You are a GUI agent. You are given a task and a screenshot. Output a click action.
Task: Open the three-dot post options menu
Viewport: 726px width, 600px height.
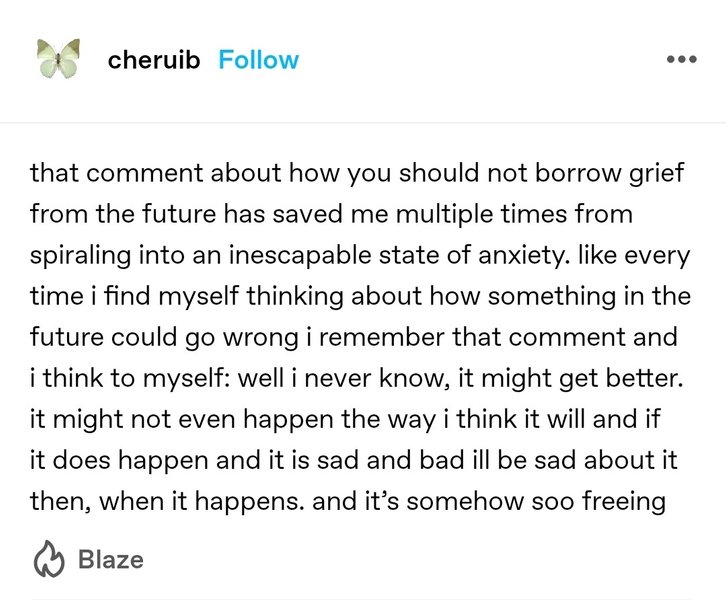point(680,59)
